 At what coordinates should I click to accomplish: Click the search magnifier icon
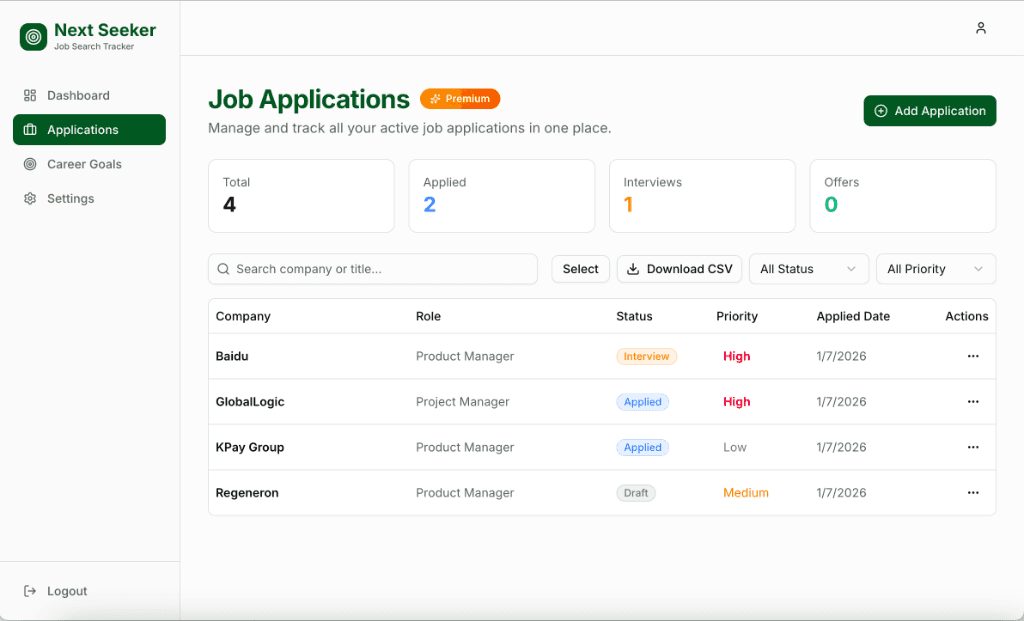223,268
